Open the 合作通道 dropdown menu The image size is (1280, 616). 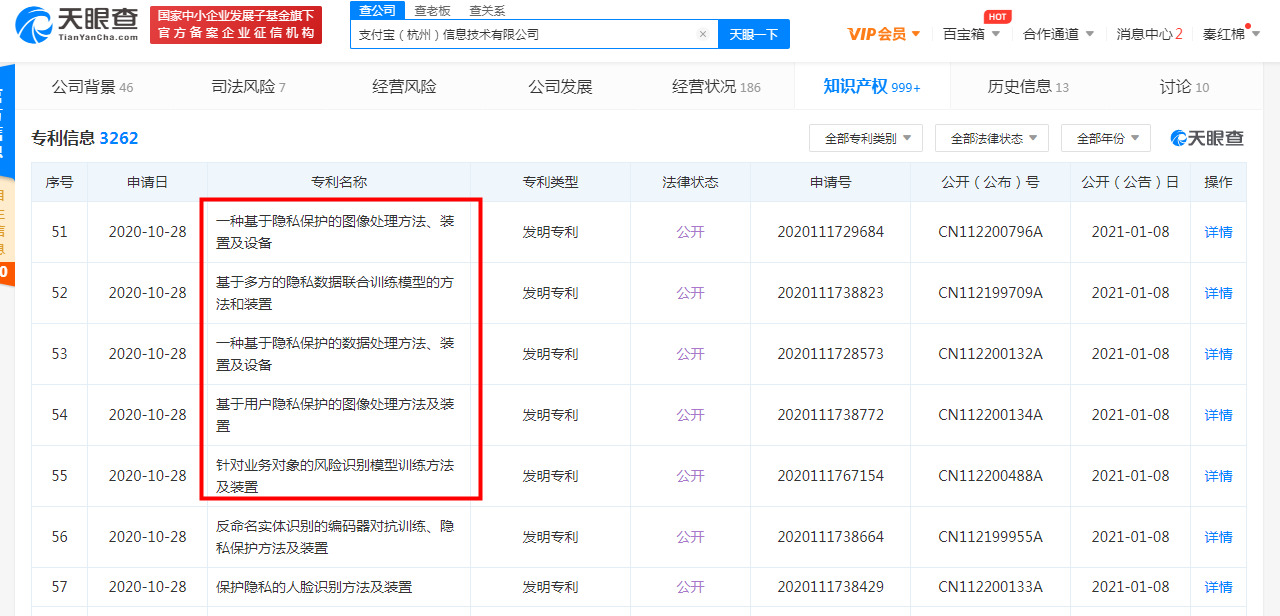[x=1058, y=34]
